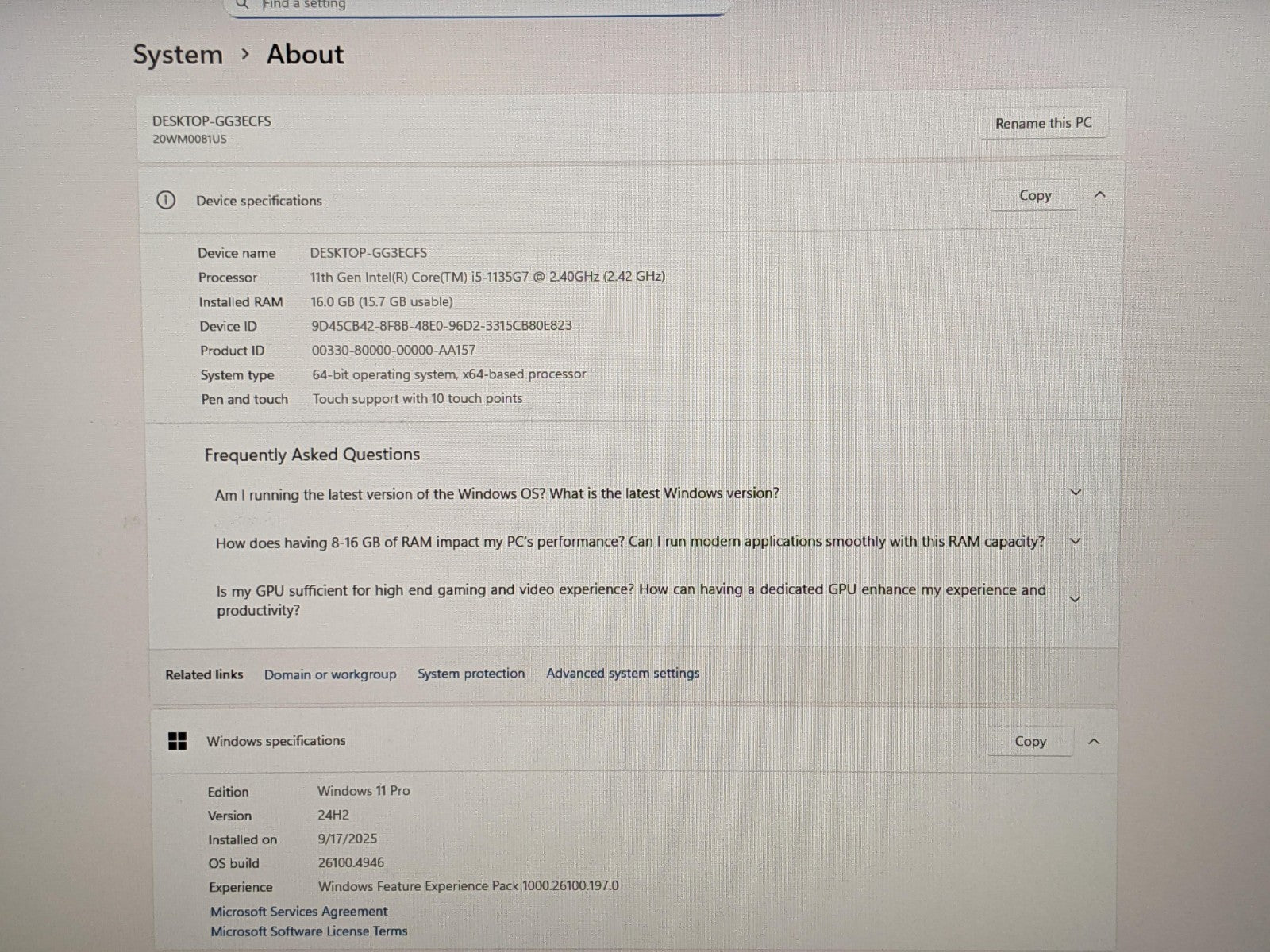
Task: Collapse the Device specifications section
Action: 1099,195
